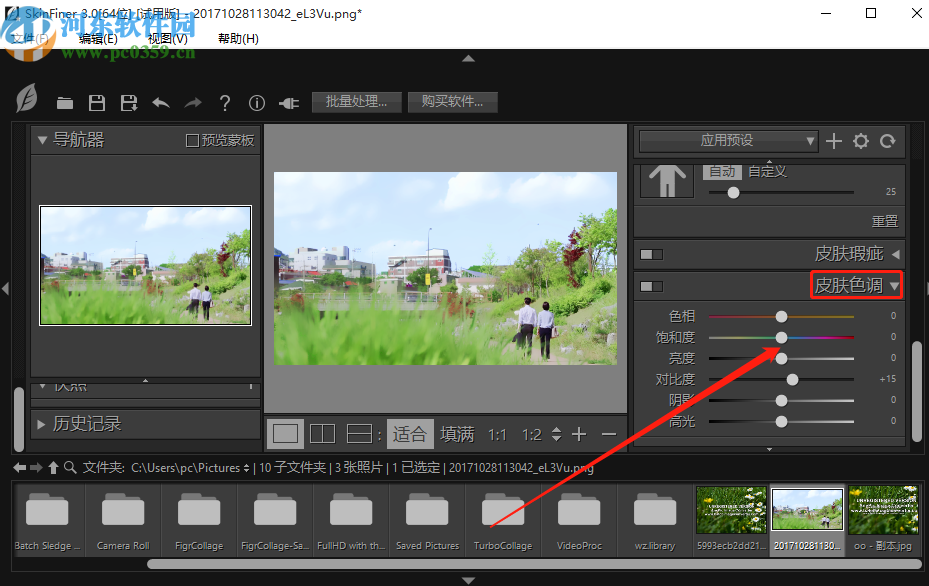Redo the undone edit
Viewport: 929px width, 586px height.
click(193, 103)
